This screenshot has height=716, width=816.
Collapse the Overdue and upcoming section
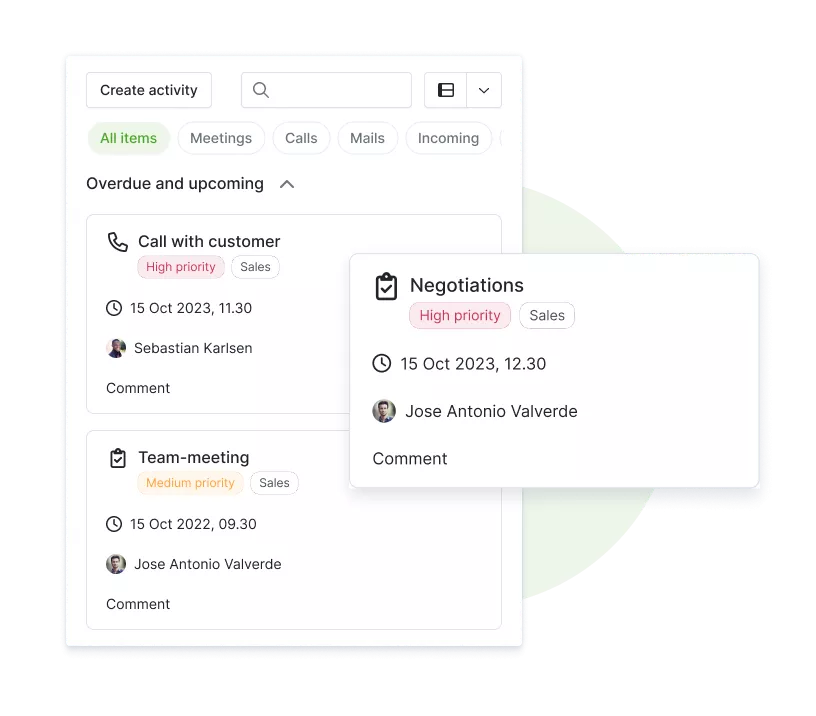tap(287, 184)
